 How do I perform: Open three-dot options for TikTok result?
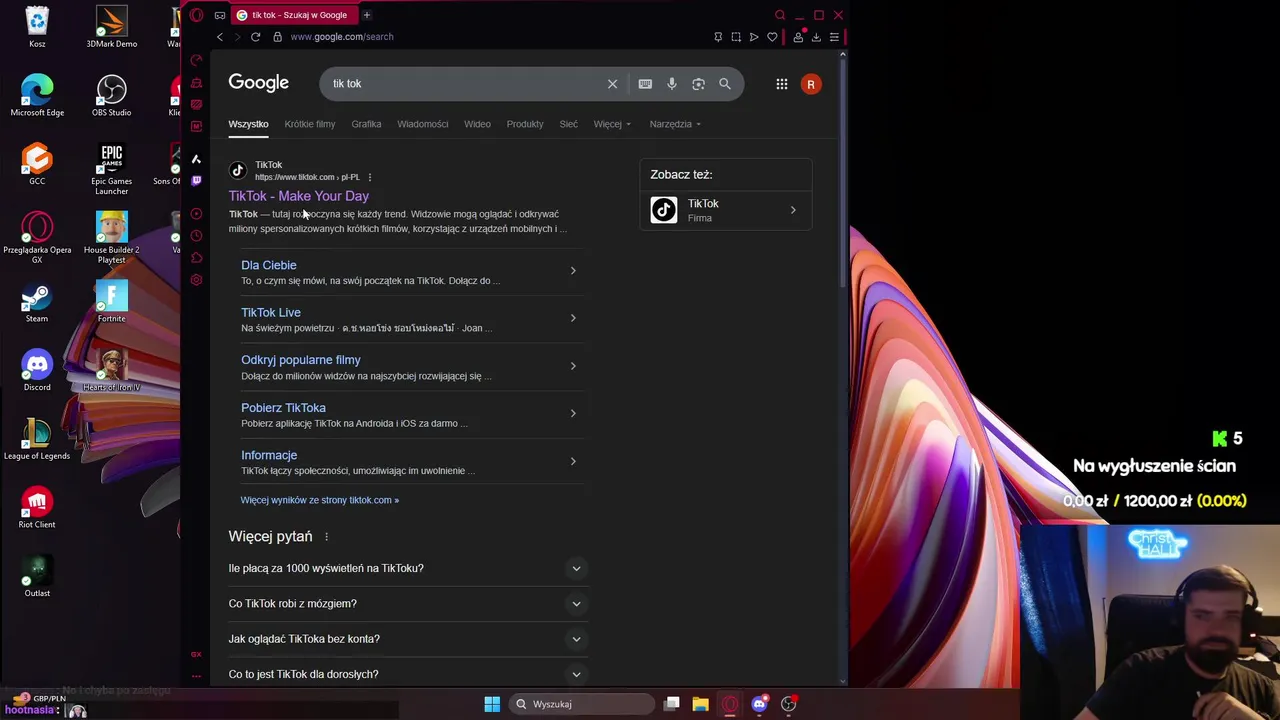pos(369,177)
